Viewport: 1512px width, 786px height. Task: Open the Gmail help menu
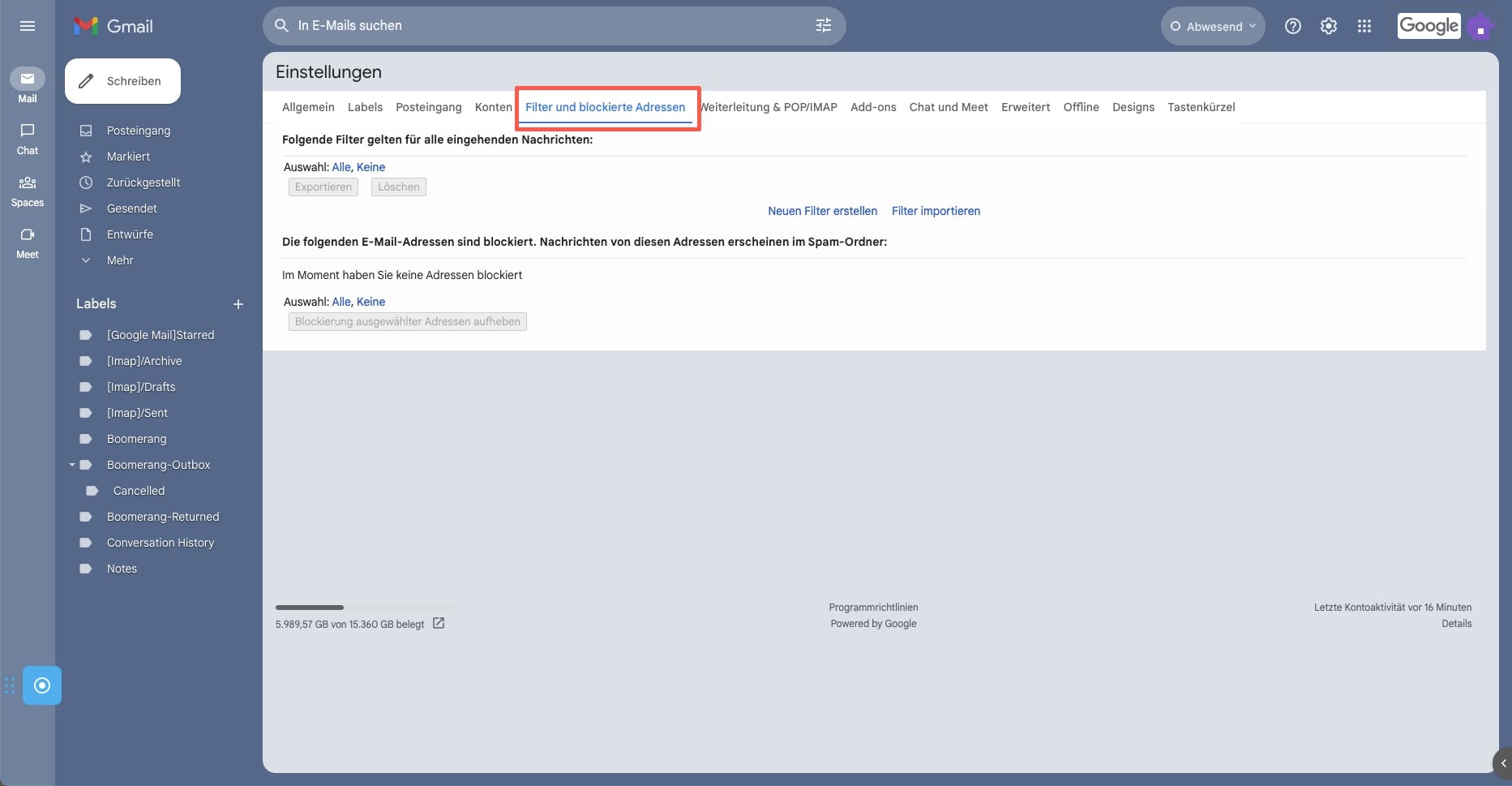tap(1293, 26)
